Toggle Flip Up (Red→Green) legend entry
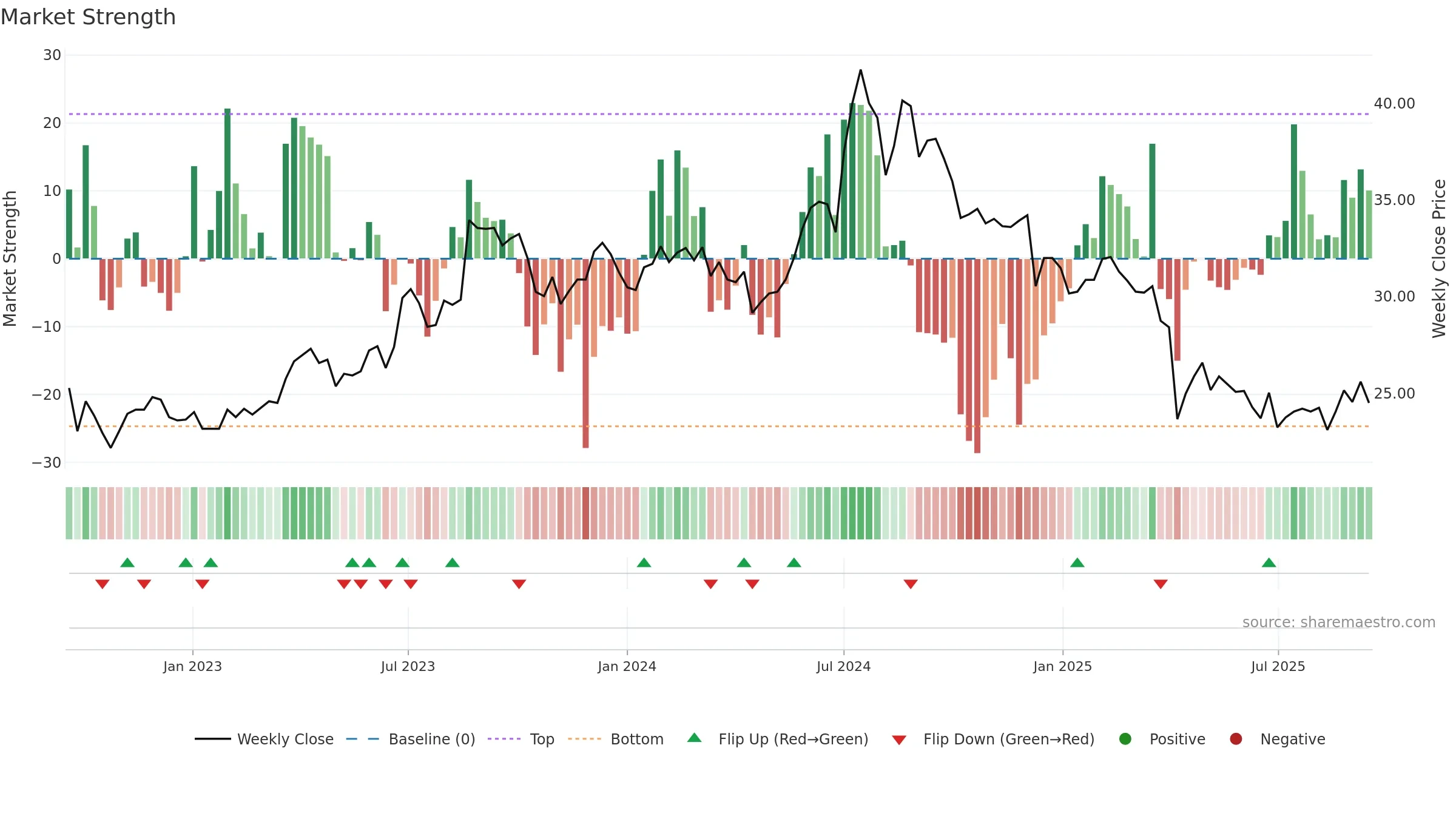 click(778, 739)
